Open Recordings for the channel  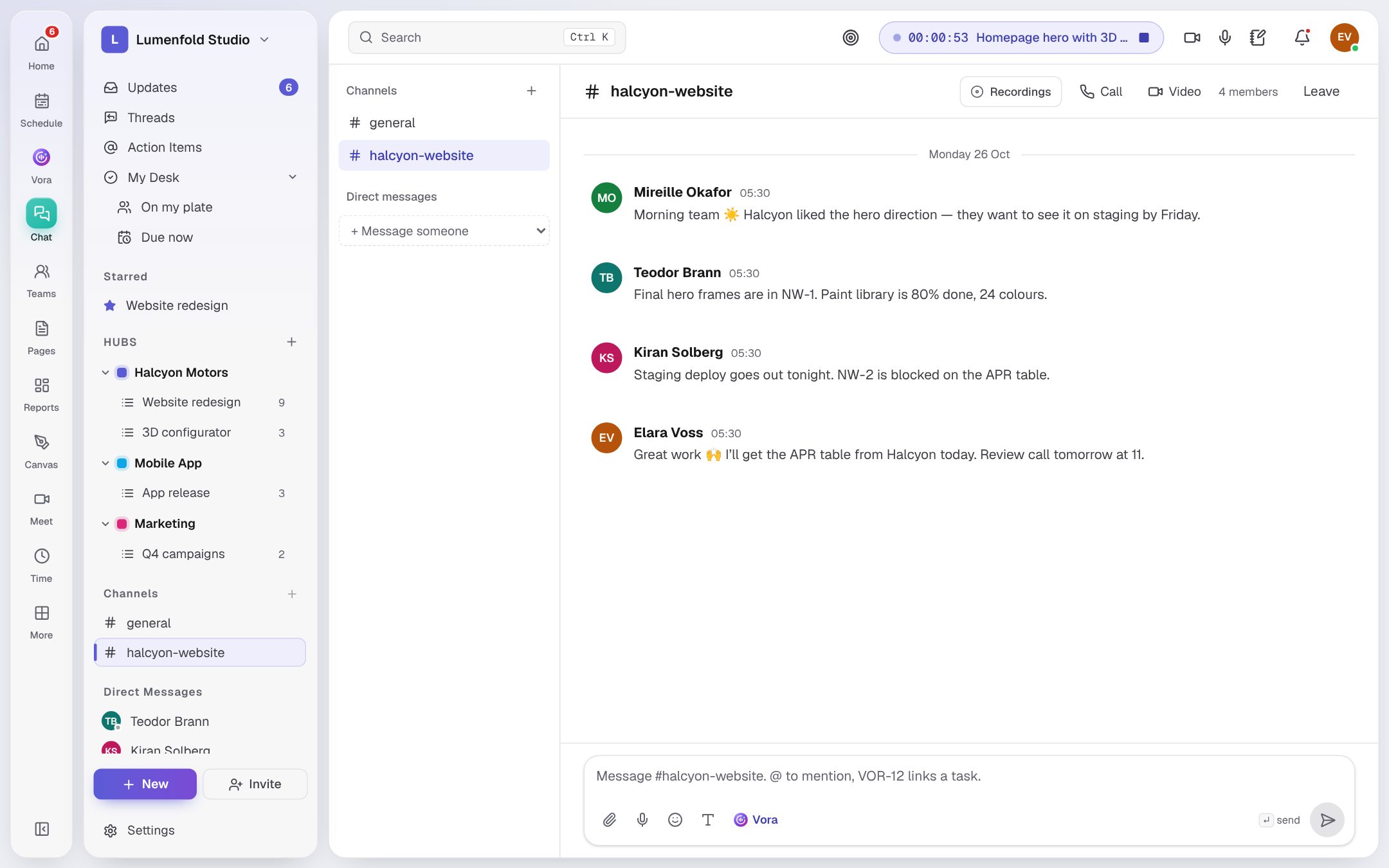[1011, 91]
